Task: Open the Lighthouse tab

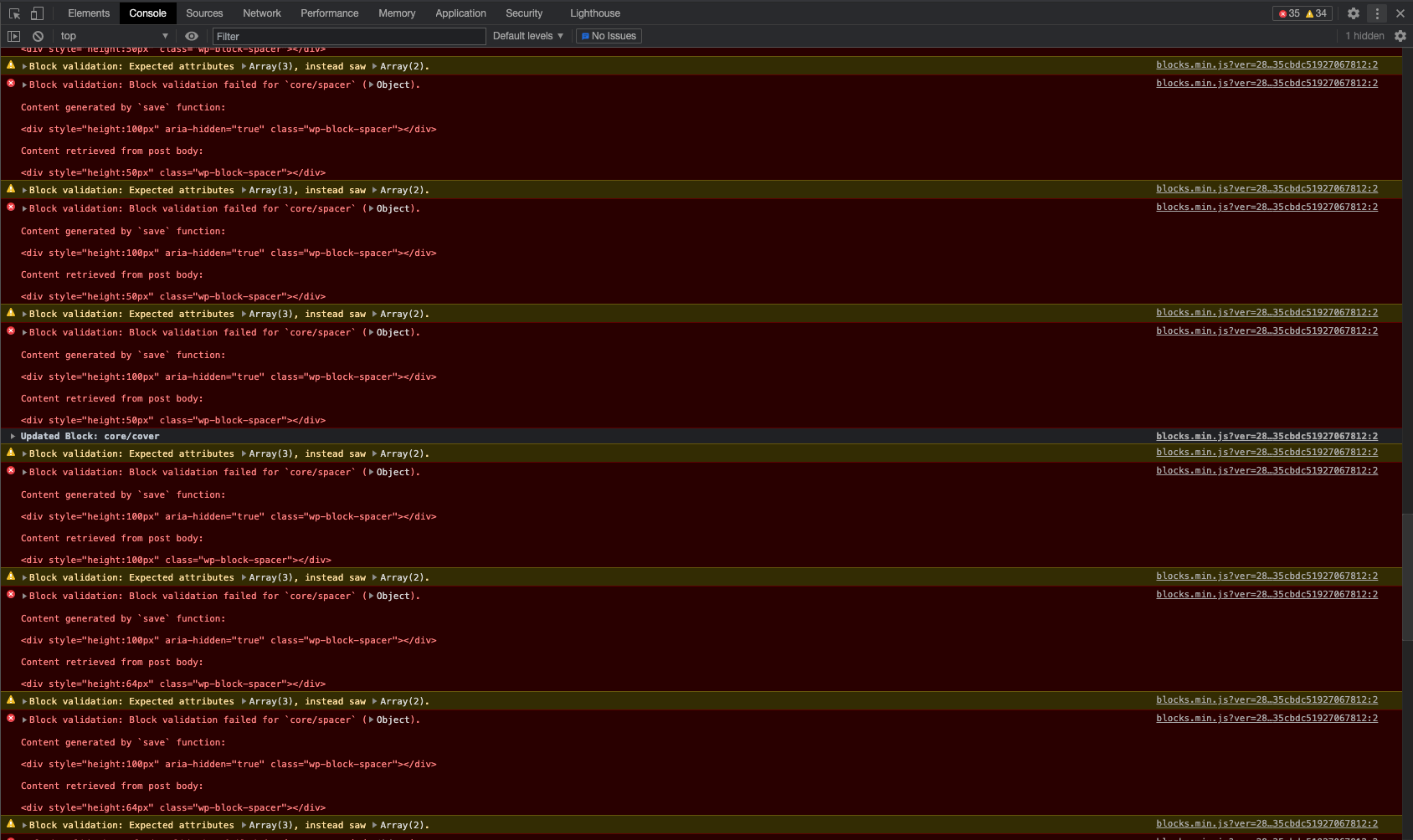Action: (x=595, y=13)
